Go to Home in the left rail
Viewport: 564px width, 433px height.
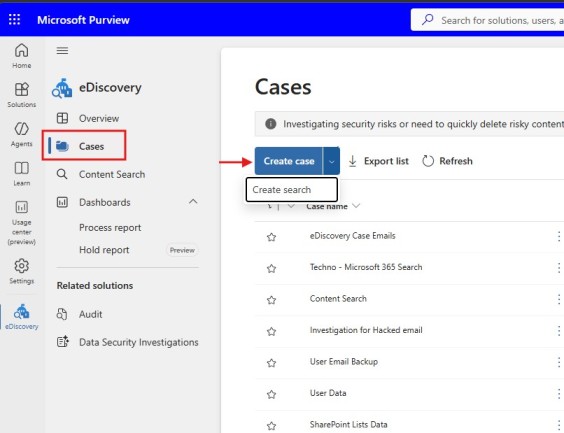tap(22, 56)
